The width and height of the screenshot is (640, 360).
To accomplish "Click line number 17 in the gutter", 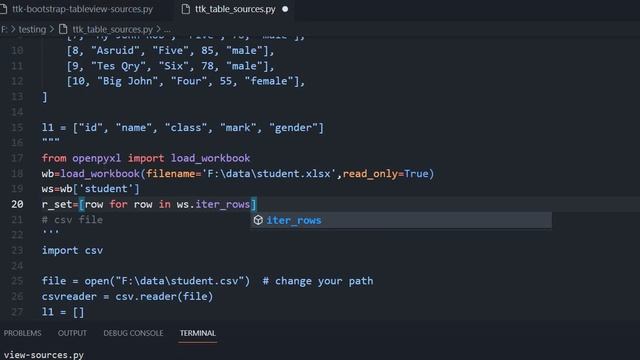I will [17, 158].
